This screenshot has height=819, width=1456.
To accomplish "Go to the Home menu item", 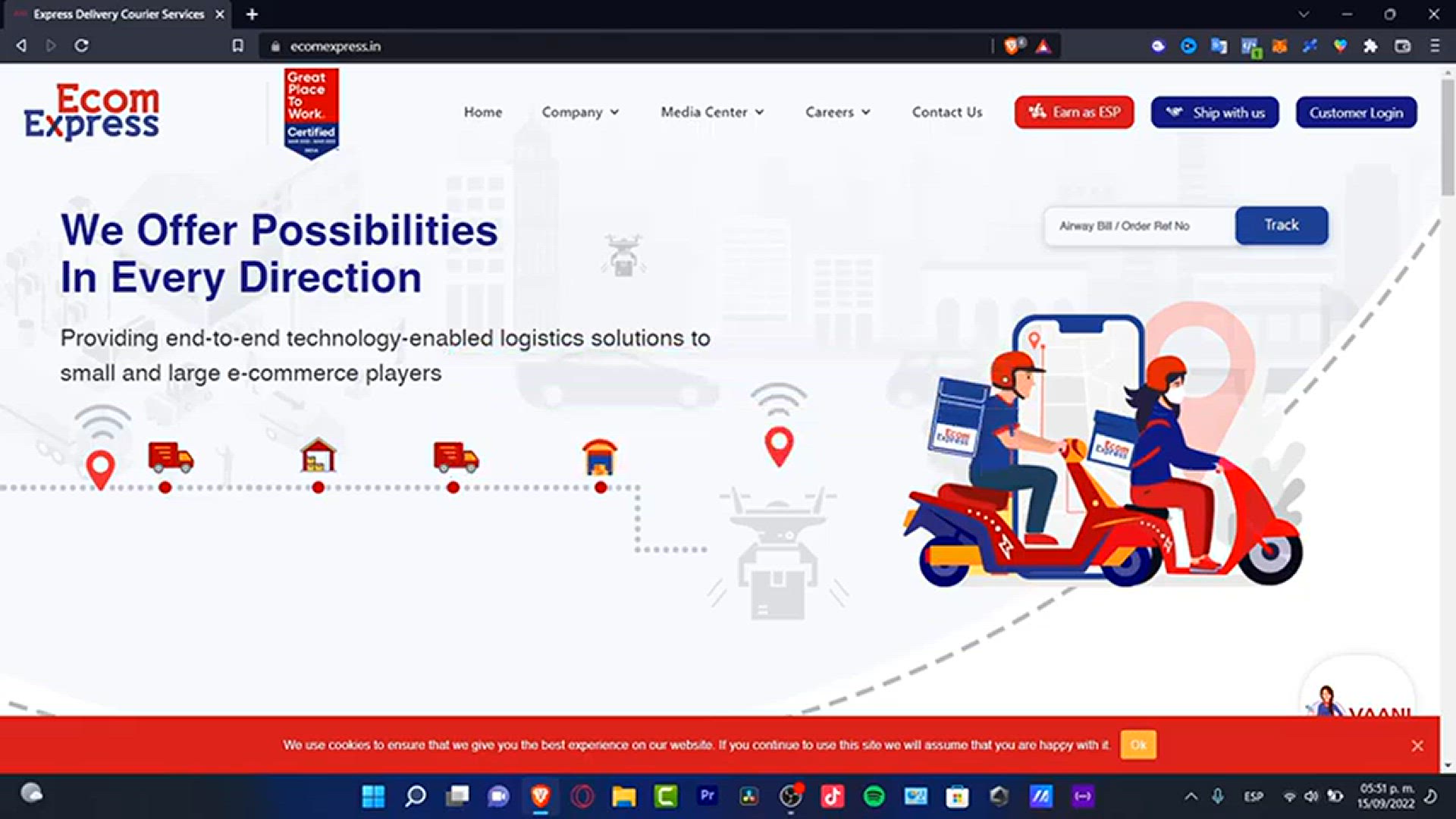I will click(483, 112).
